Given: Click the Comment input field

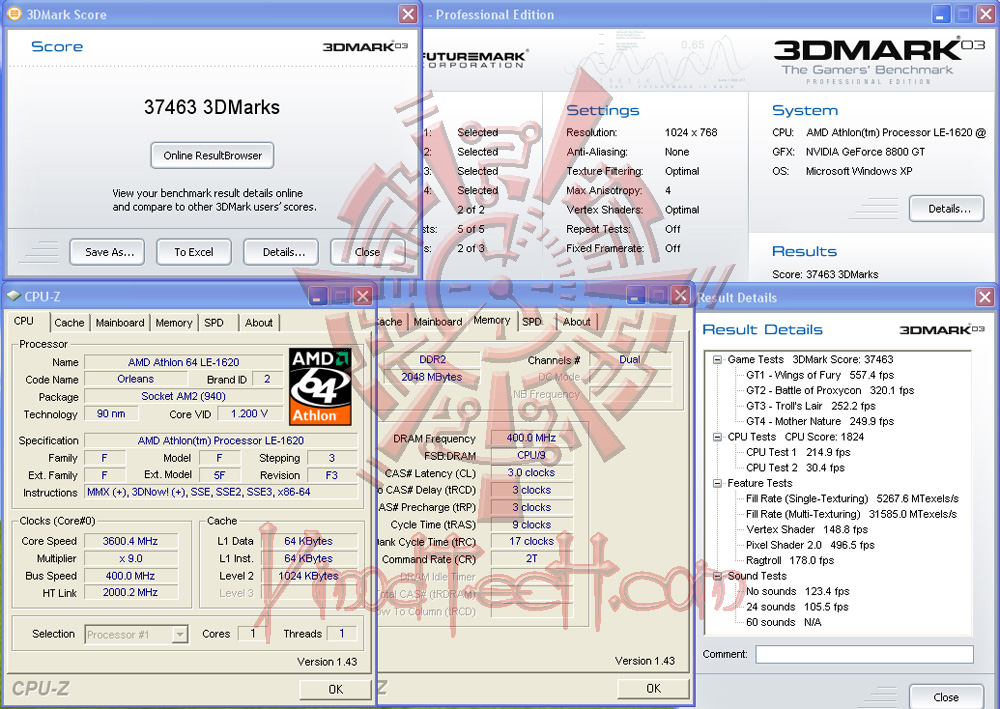Looking at the screenshot, I should point(864,654).
